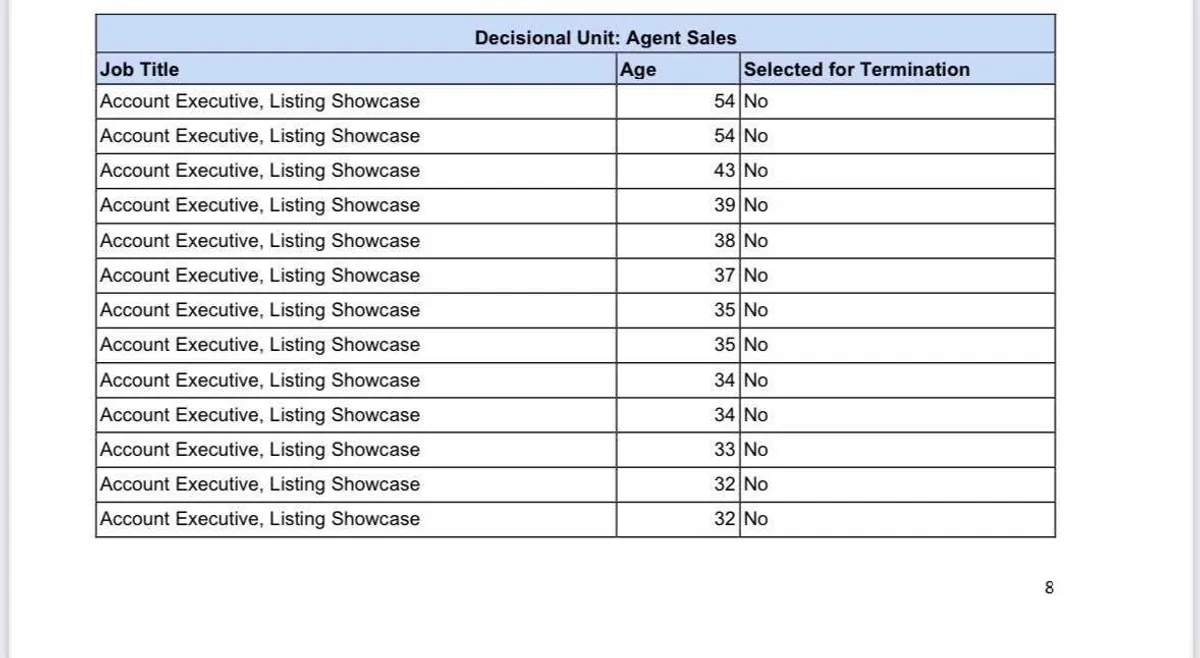Click the age cell showing 38
The height and width of the screenshot is (658, 1200).
[x=724, y=241]
